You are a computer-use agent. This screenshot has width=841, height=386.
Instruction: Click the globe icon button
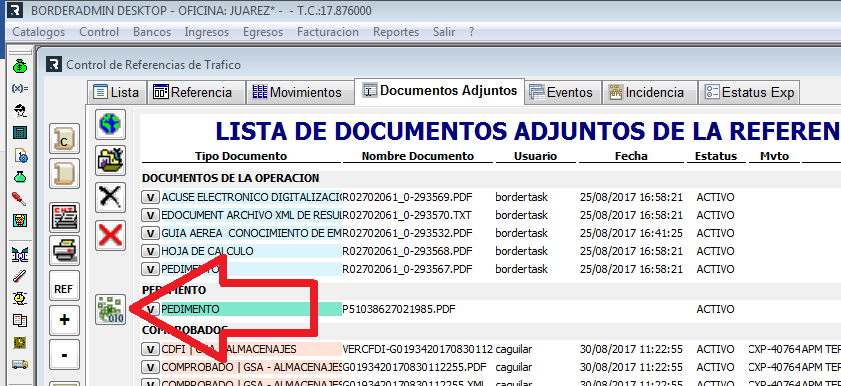pos(110,124)
